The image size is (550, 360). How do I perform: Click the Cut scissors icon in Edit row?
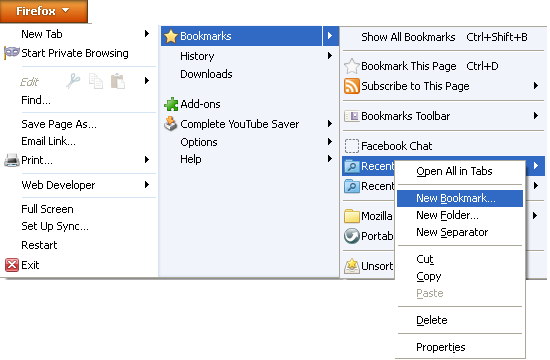click(x=73, y=81)
